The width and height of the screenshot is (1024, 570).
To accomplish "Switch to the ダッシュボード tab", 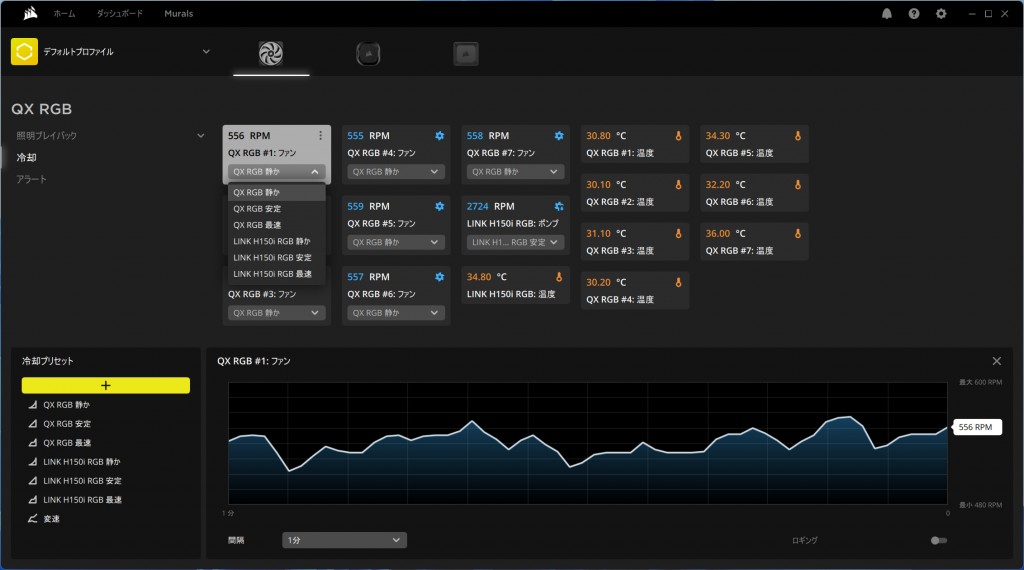I will tap(119, 14).
